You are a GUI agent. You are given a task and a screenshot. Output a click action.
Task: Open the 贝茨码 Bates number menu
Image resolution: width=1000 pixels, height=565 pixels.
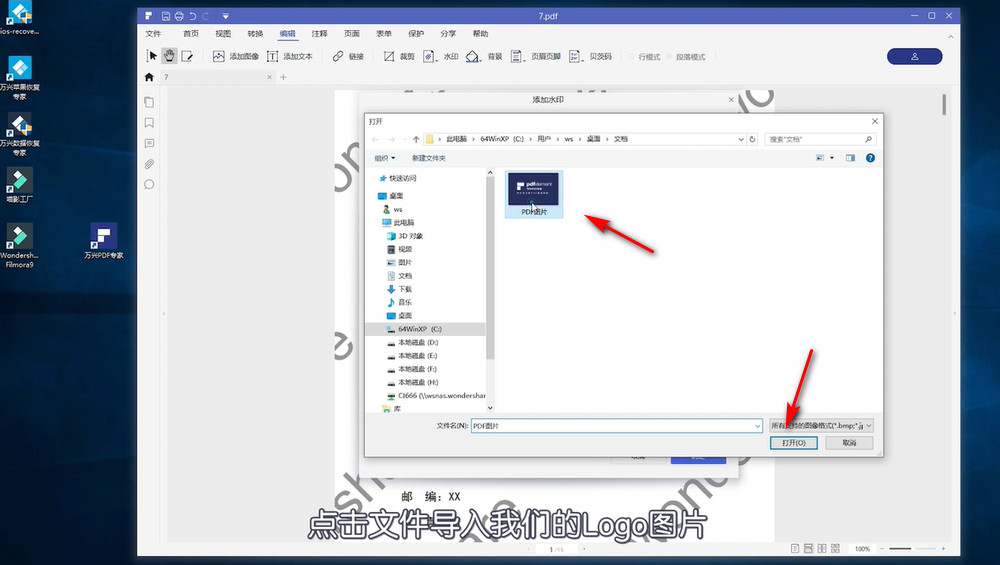[591, 56]
